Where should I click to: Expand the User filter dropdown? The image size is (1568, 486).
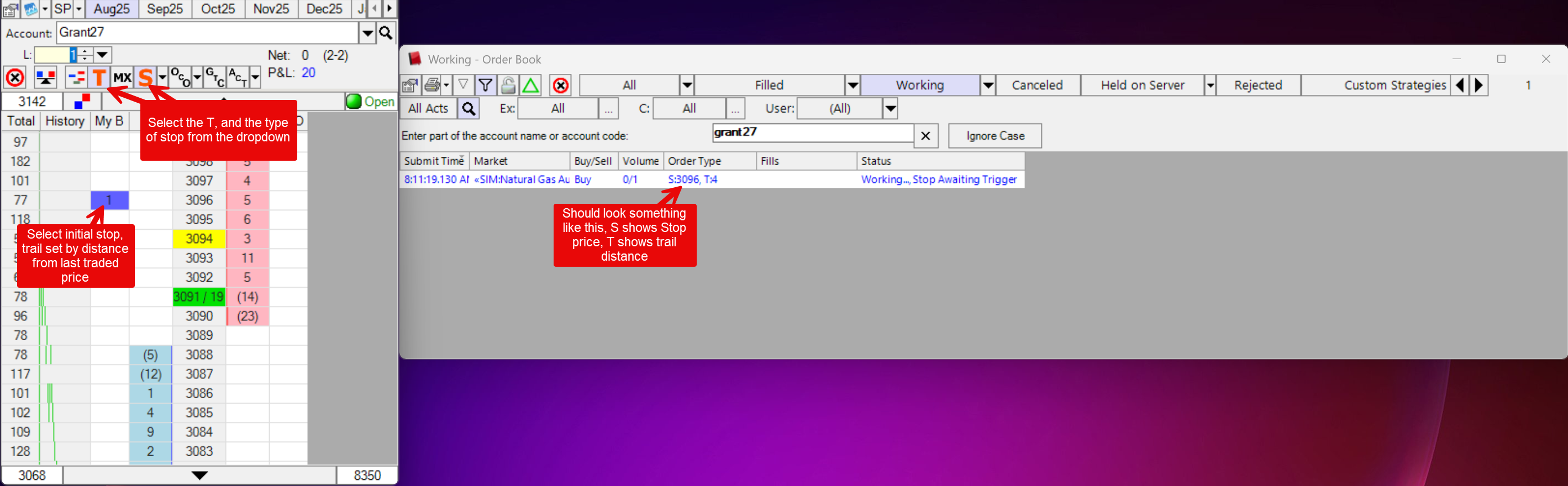click(890, 109)
